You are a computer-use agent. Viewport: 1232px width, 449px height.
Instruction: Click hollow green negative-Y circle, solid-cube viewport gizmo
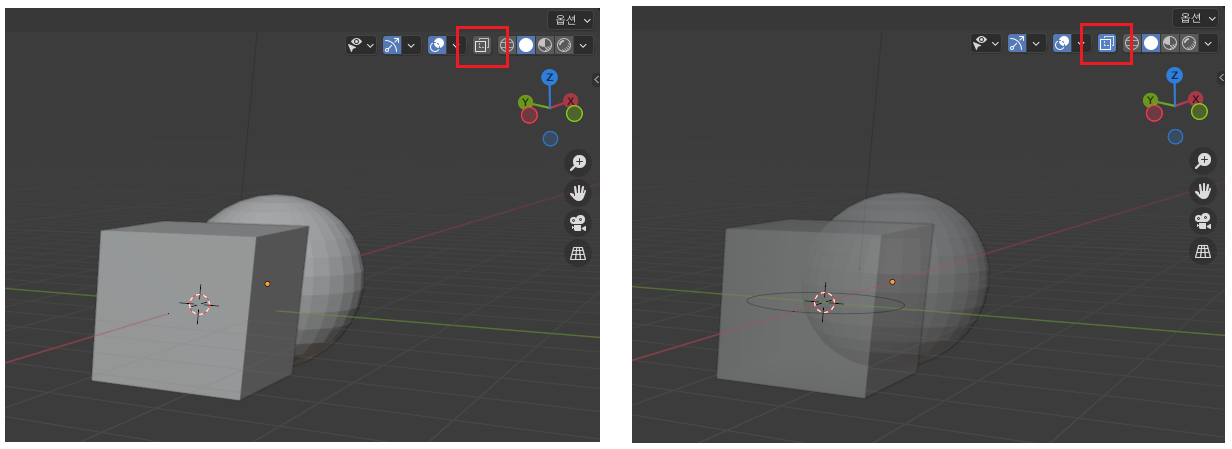click(574, 113)
